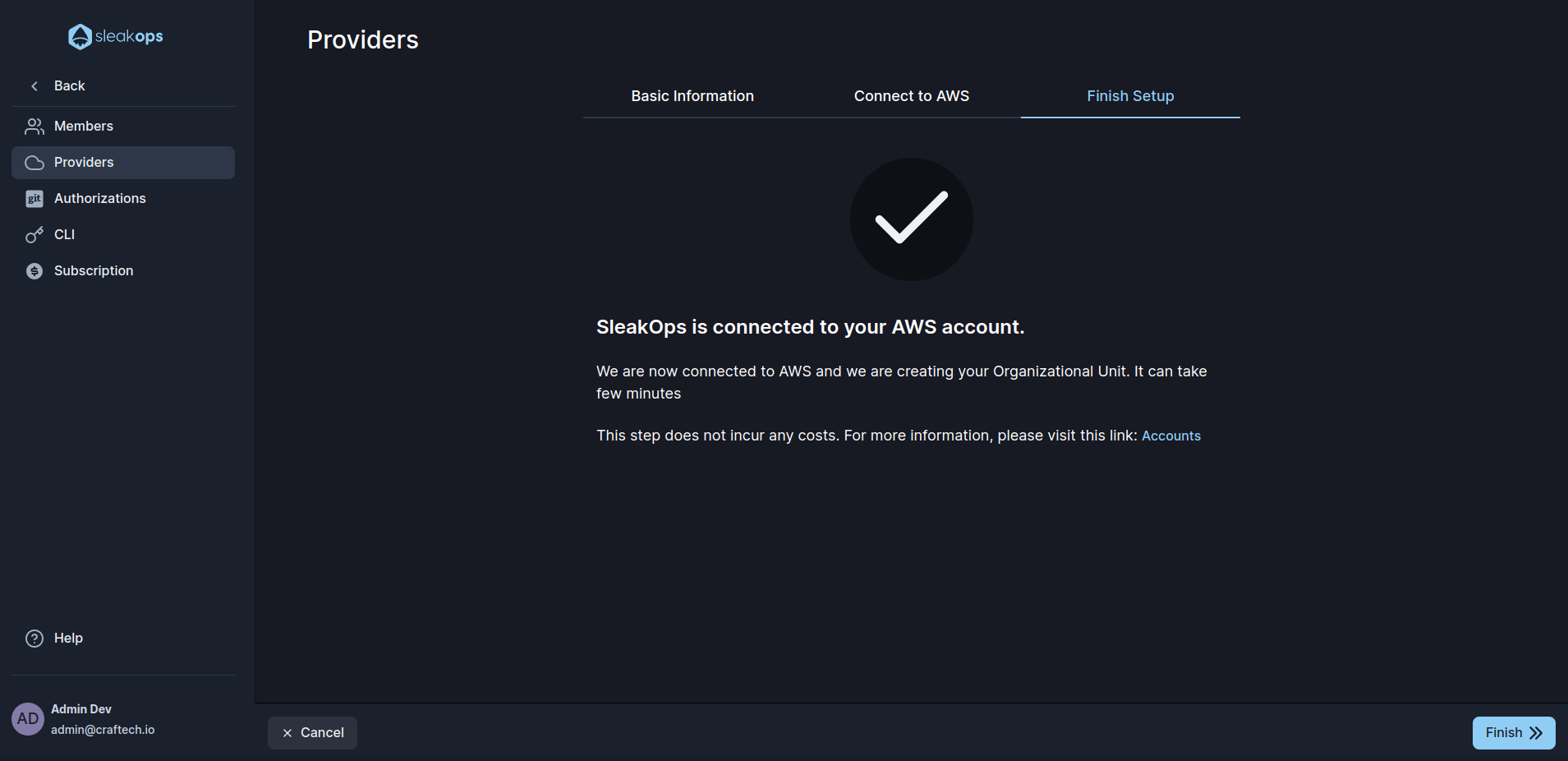Viewport: 1568px width, 761px height.
Task: Click 'SleakOps is connected to your AWS account.' heading
Action: click(811, 327)
